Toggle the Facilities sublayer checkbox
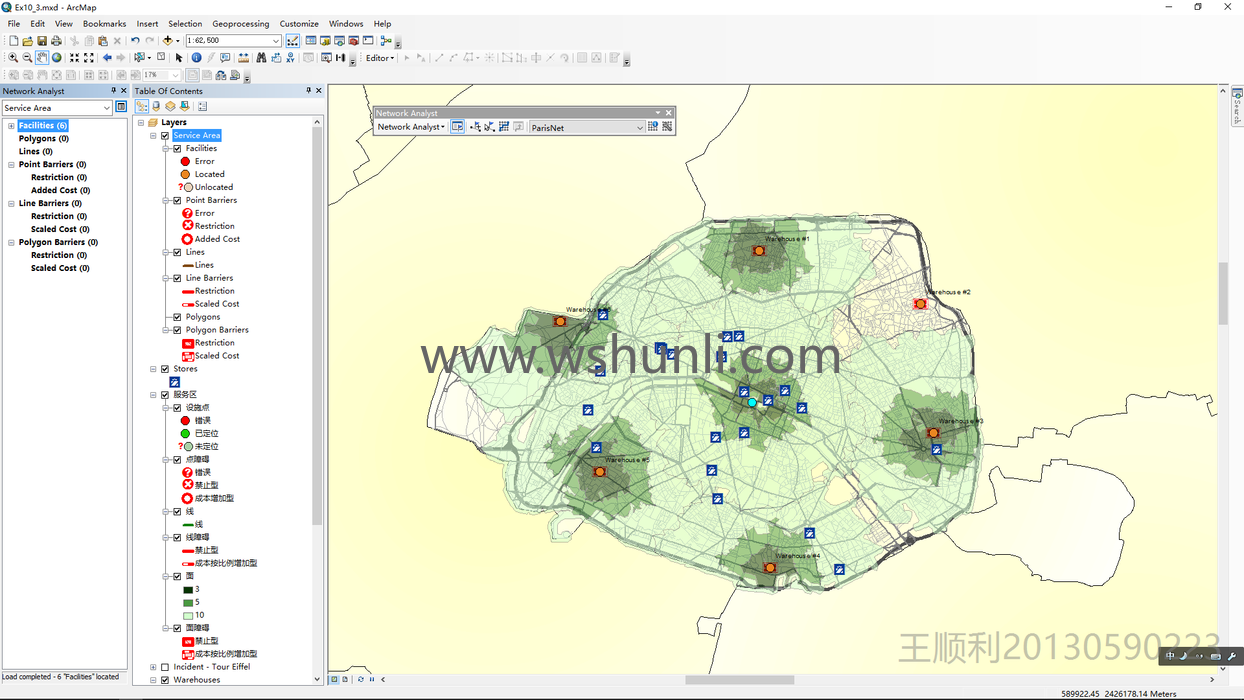Image resolution: width=1244 pixels, height=700 pixels. (x=178, y=149)
